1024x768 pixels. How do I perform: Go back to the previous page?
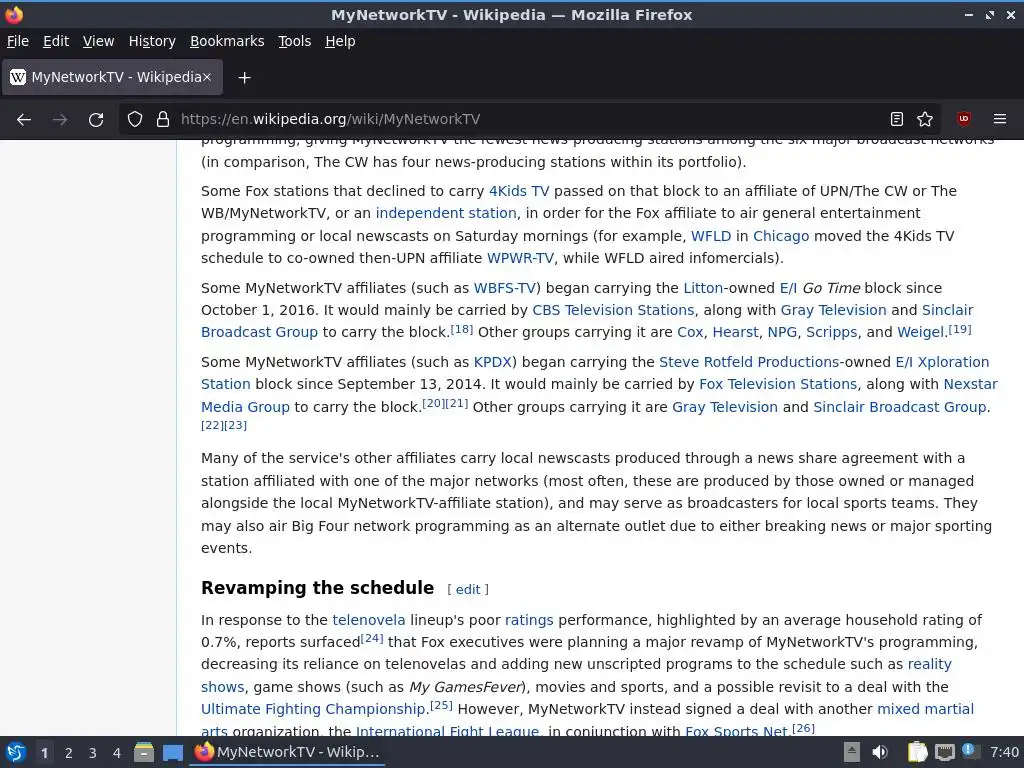click(24, 120)
